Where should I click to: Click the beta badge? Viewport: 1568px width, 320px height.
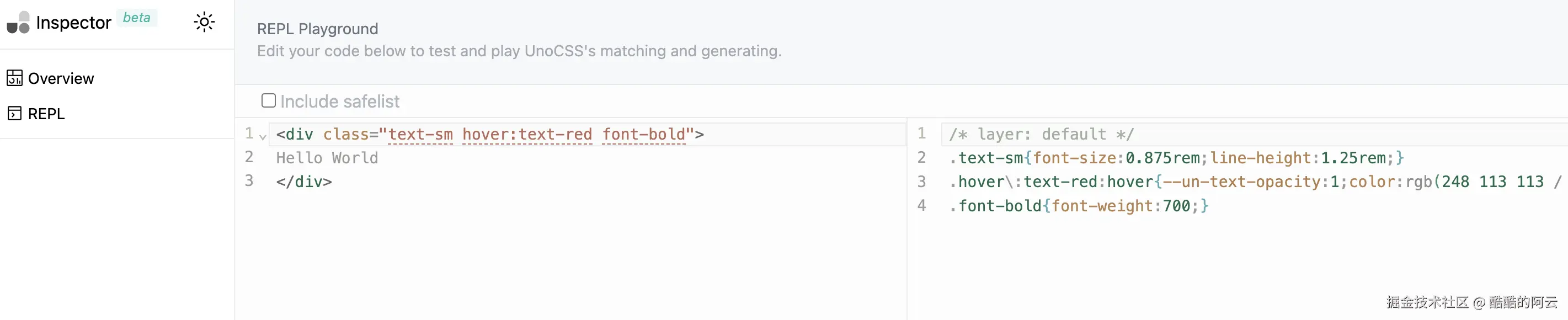point(136,18)
